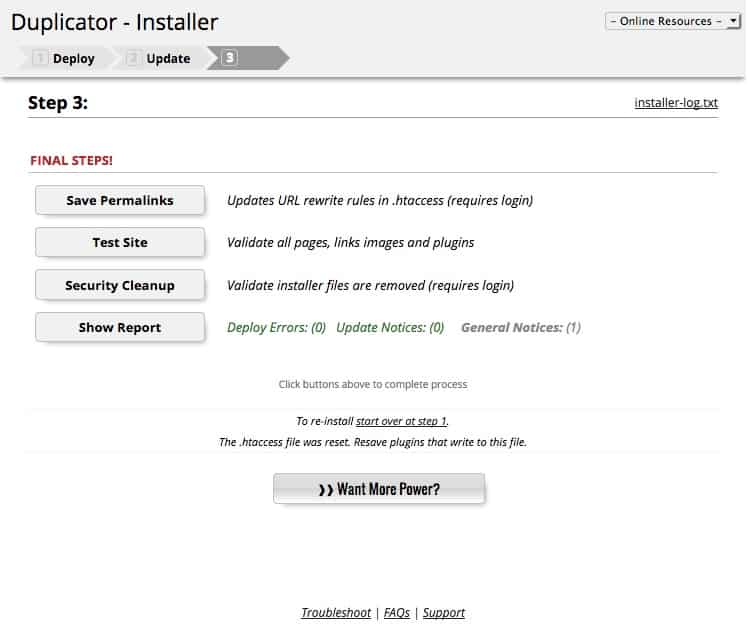Click the Update Notices: (0) text

390,327
